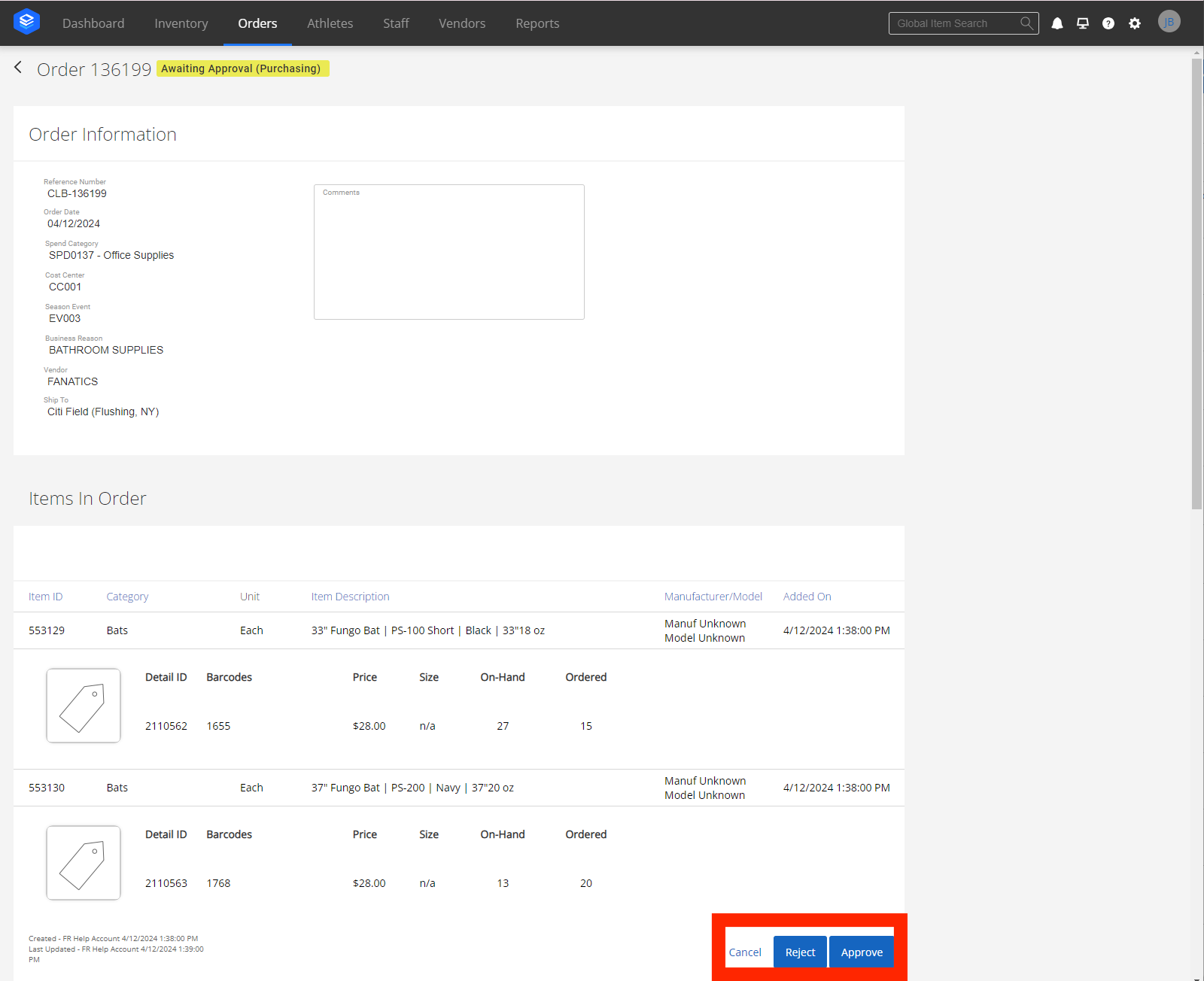Screen dimensions: 1204x981
Task: Click the monitor display icon in header
Action: (1083, 23)
